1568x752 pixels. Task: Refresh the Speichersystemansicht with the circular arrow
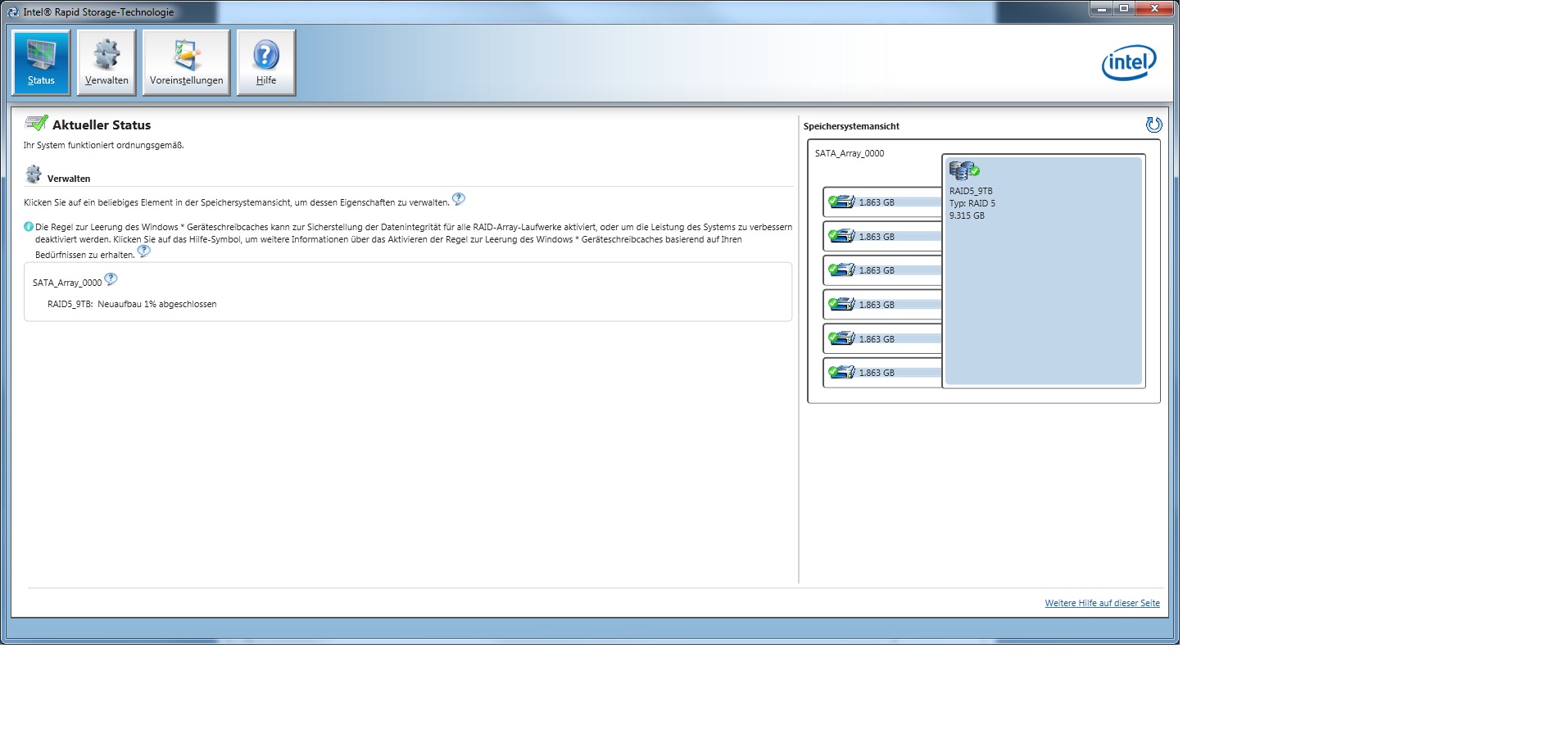click(1153, 125)
